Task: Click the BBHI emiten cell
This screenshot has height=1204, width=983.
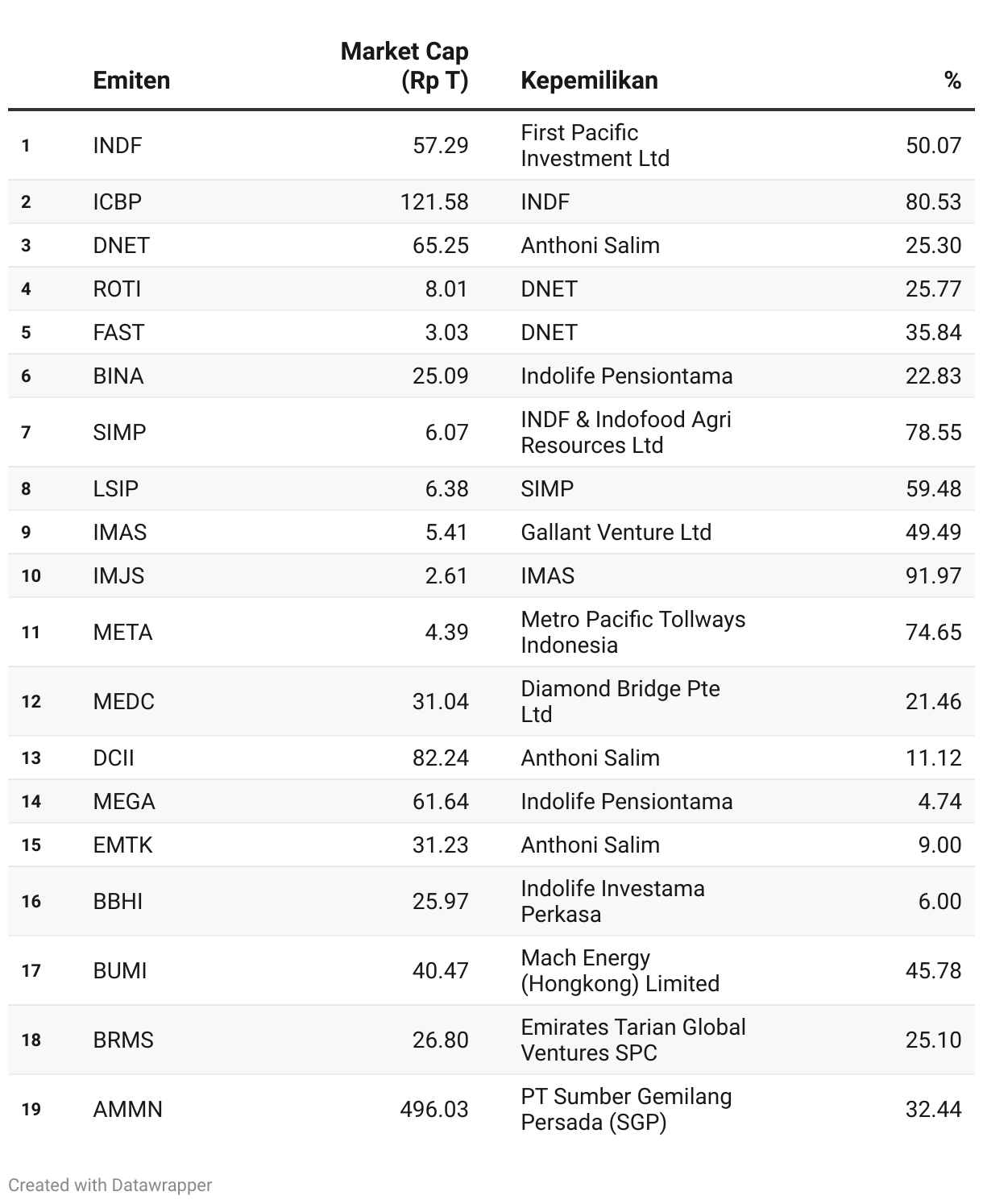Action: tap(118, 902)
